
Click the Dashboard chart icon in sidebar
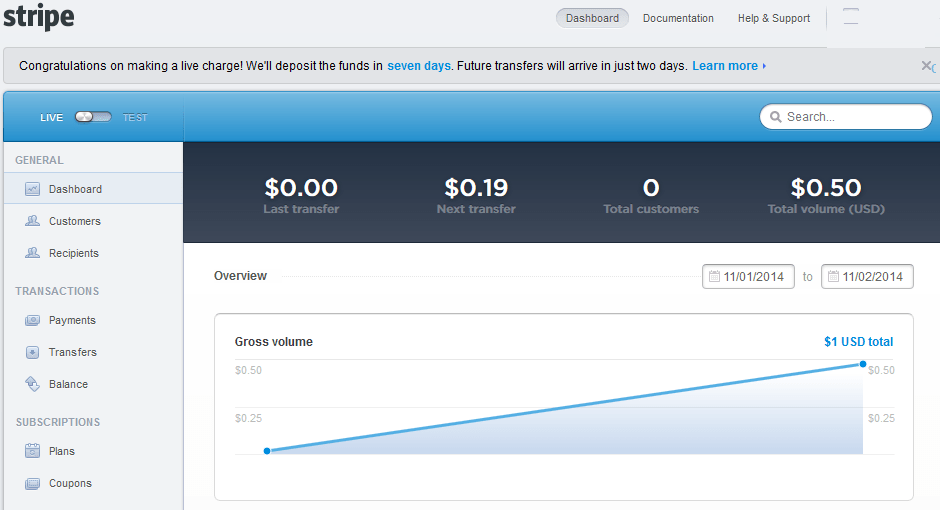coord(32,189)
